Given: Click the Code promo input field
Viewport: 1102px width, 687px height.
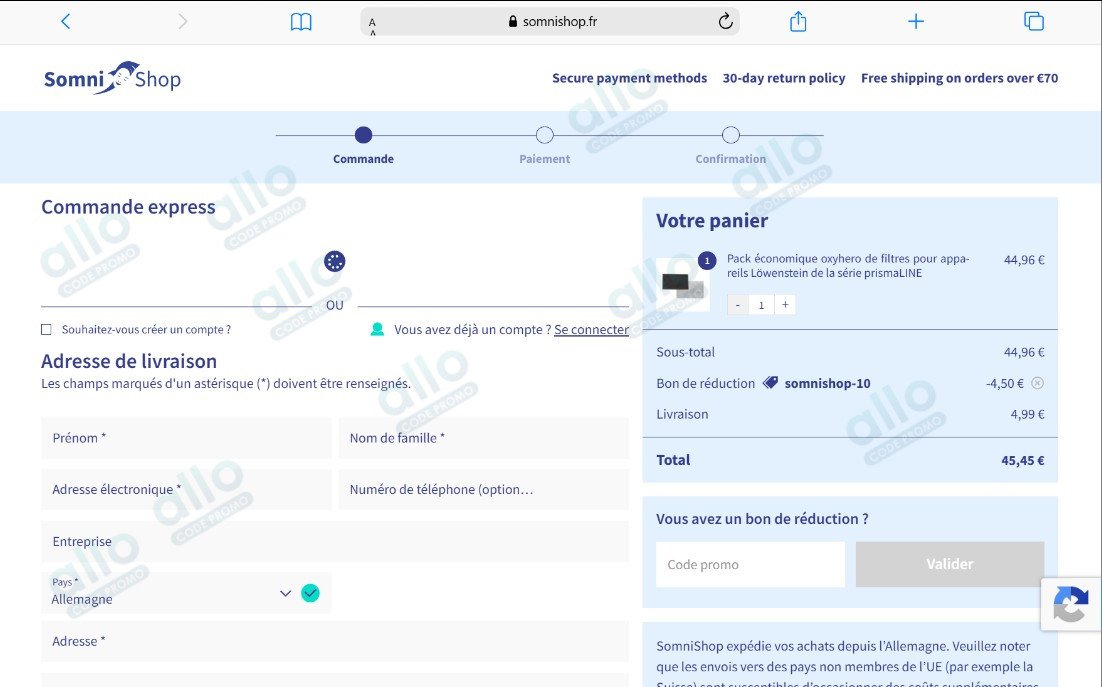Looking at the screenshot, I should pos(751,564).
